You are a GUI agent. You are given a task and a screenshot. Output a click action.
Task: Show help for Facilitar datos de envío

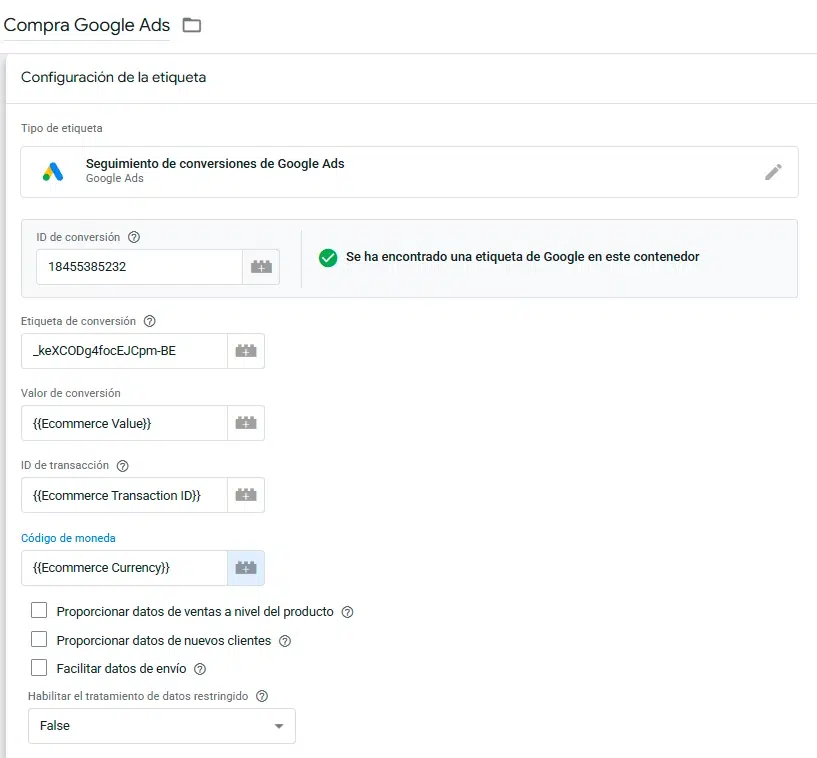coord(200,669)
